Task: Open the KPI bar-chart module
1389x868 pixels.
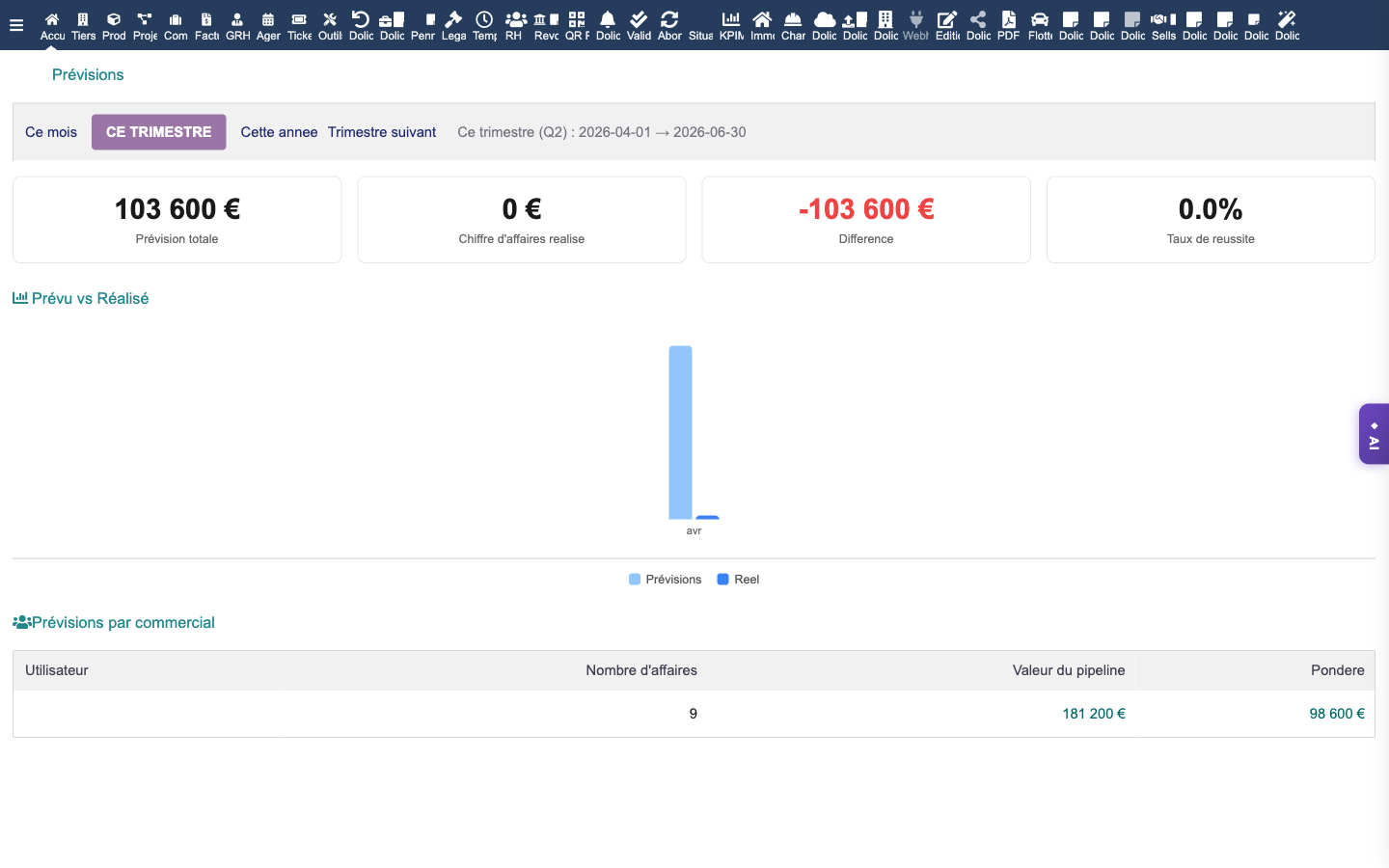Action: click(x=731, y=26)
